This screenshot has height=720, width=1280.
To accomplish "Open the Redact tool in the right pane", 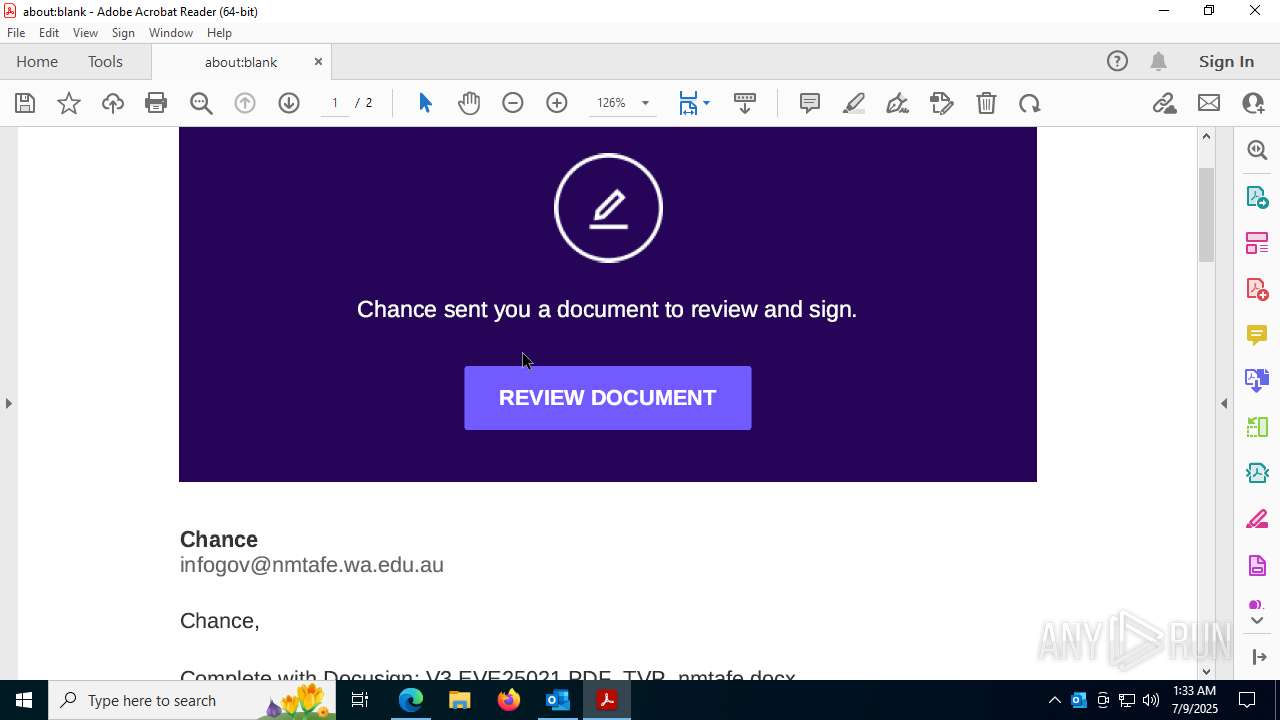I will point(1257,520).
